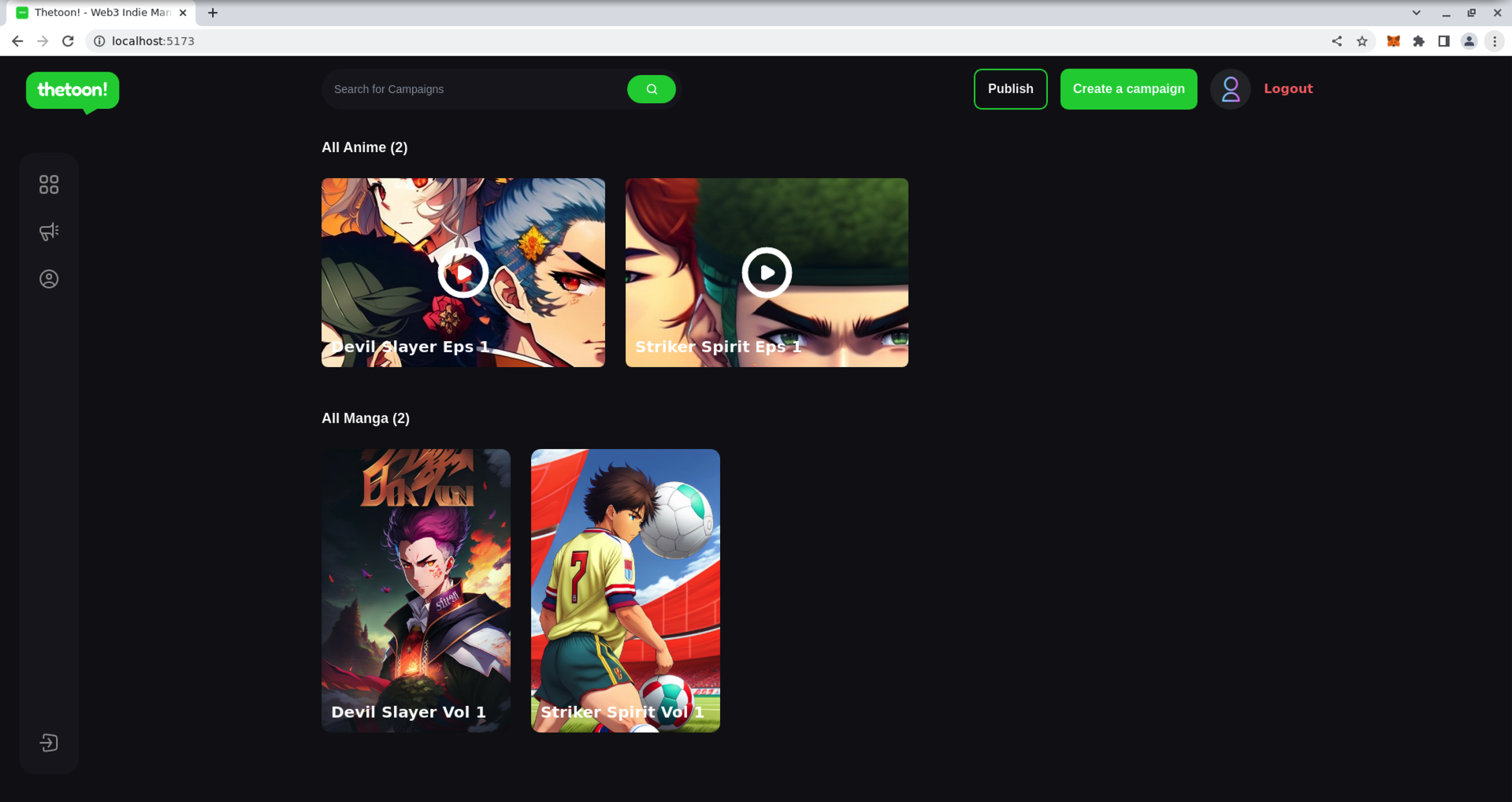Click the sign-out icon at sidebar bottom
The image size is (1512, 802).
48,741
